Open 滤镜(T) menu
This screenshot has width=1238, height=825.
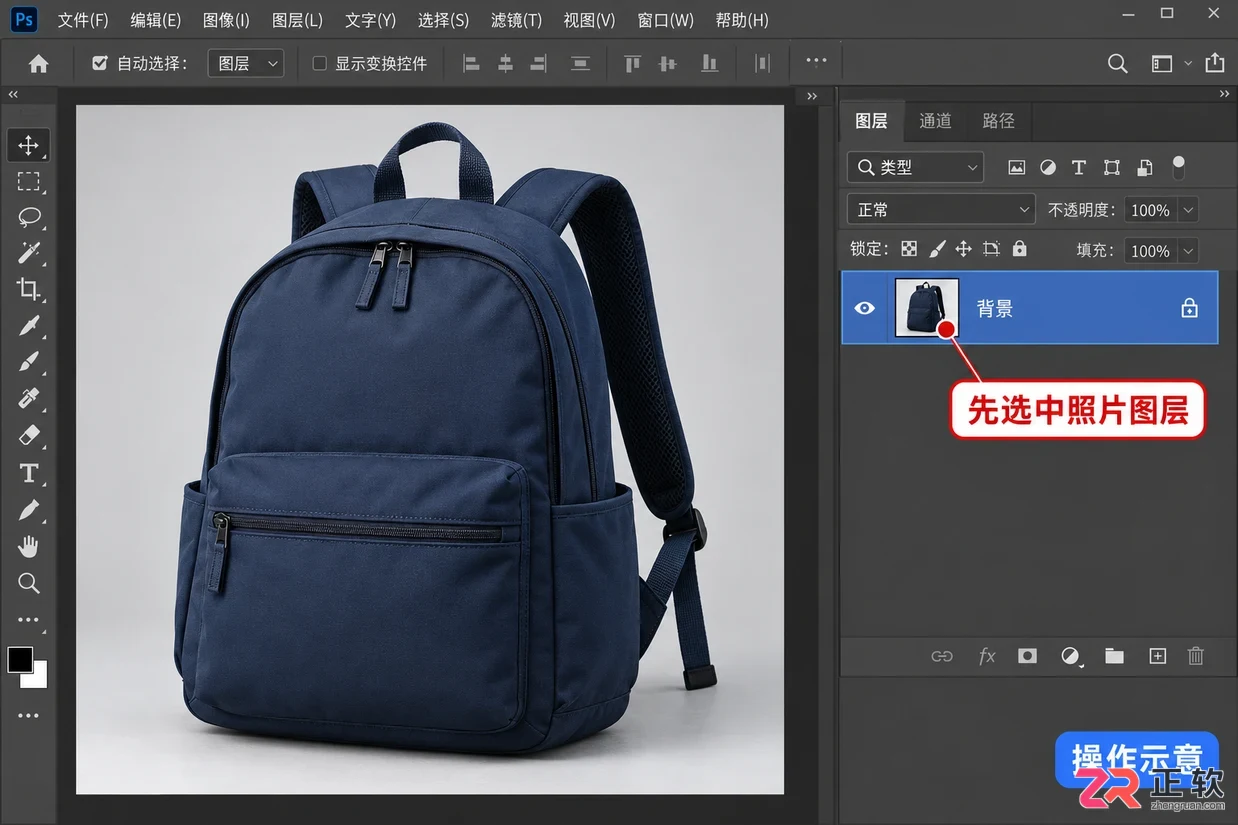[516, 20]
